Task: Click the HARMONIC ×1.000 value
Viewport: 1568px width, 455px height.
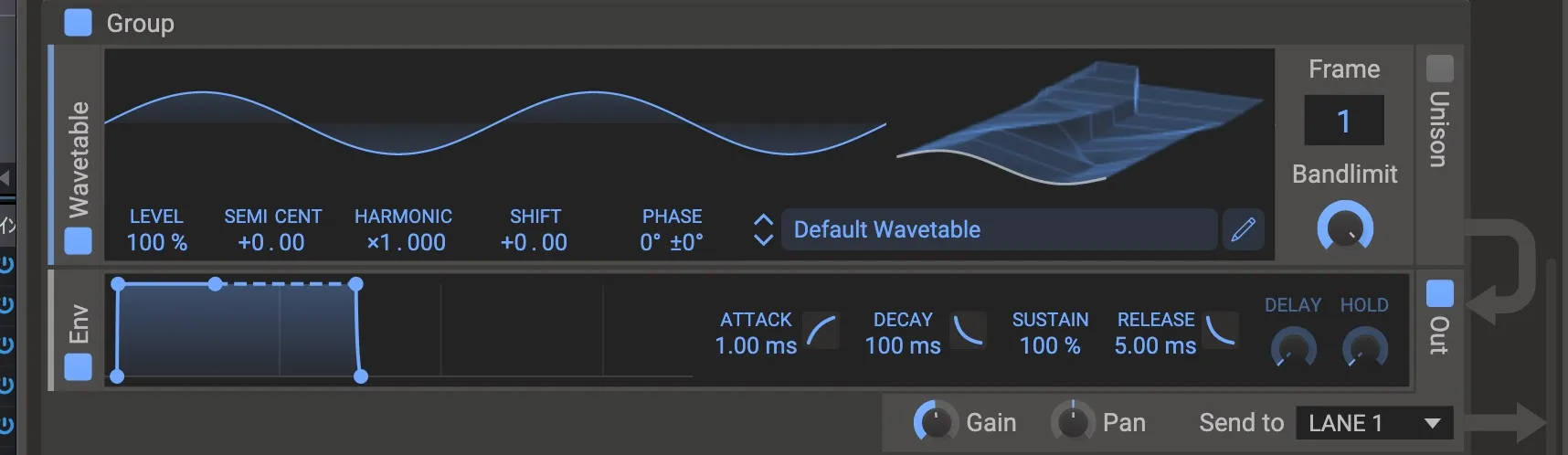Action: (405, 242)
